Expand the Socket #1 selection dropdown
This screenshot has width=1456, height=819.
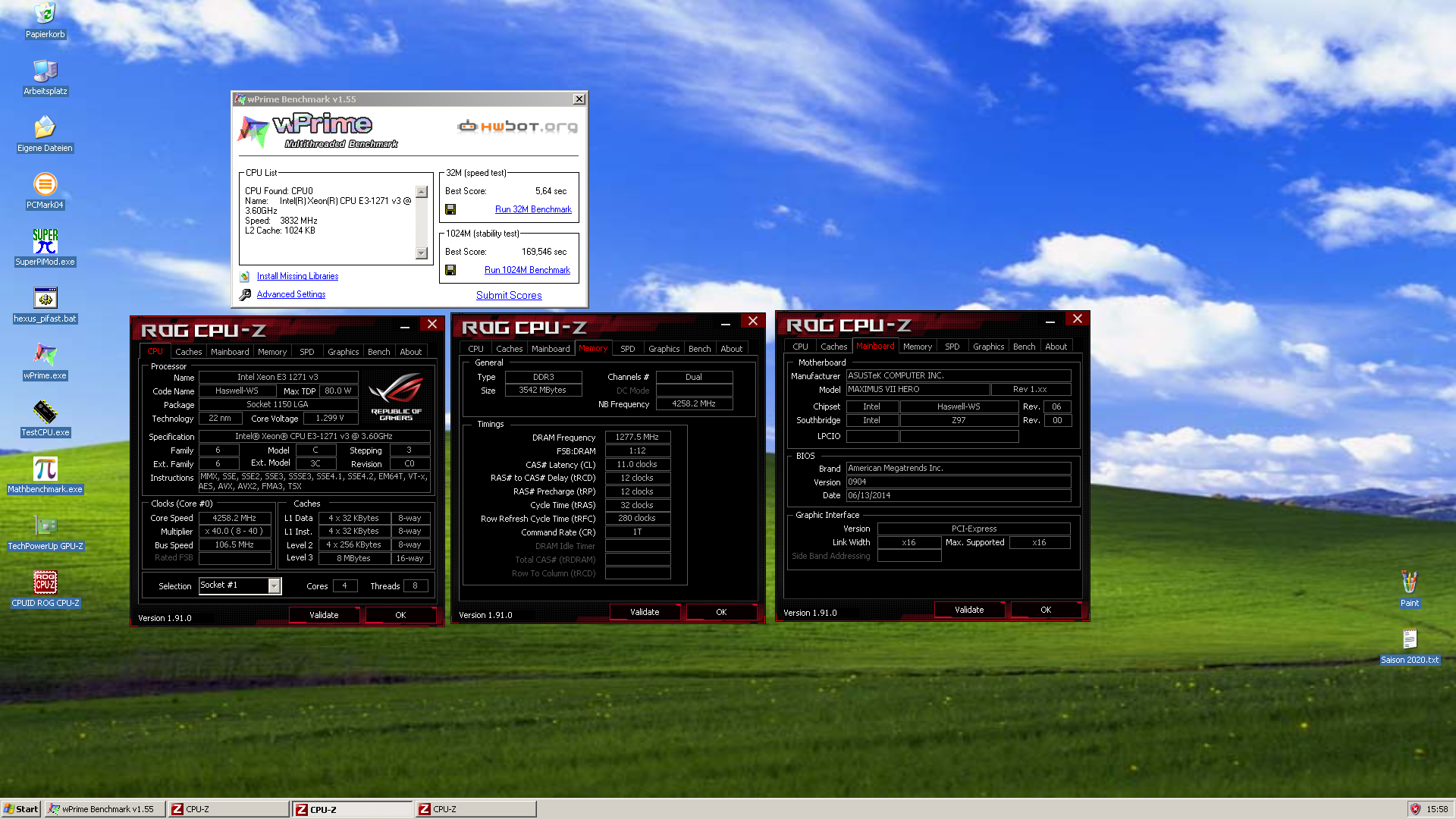(275, 585)
